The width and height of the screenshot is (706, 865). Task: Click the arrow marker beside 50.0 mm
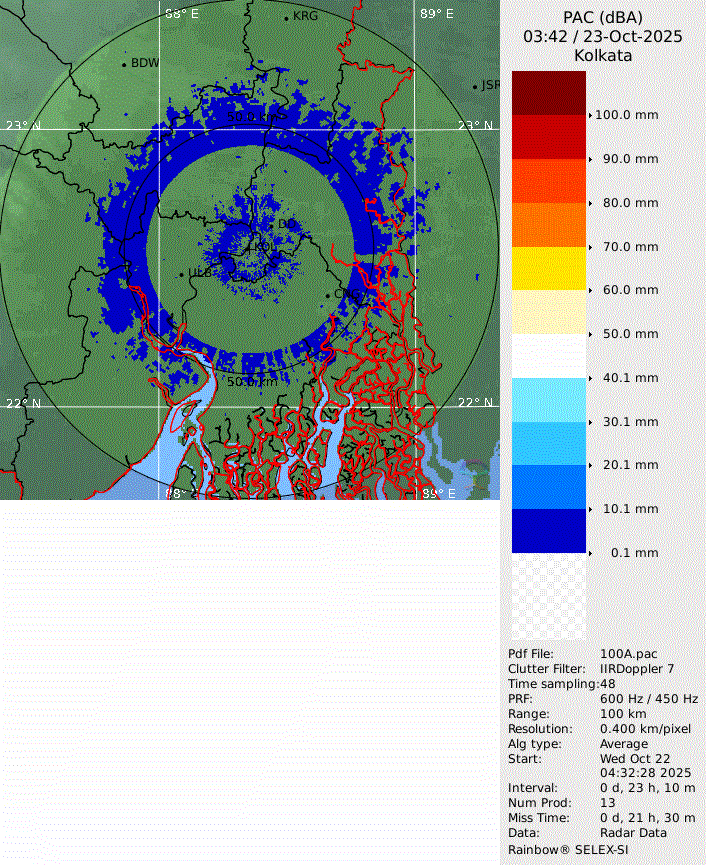point(590,334)
